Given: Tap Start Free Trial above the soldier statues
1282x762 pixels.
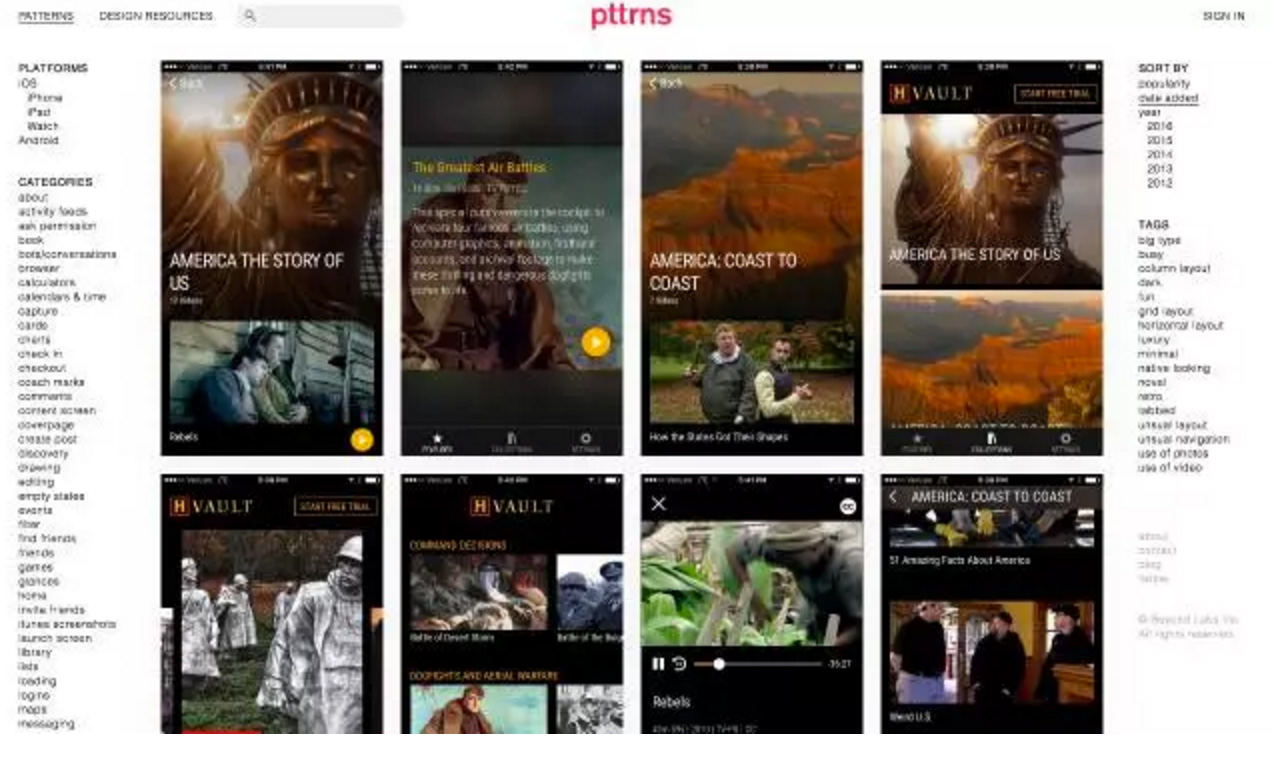Looking at the screenshot, I should [336, 506].
